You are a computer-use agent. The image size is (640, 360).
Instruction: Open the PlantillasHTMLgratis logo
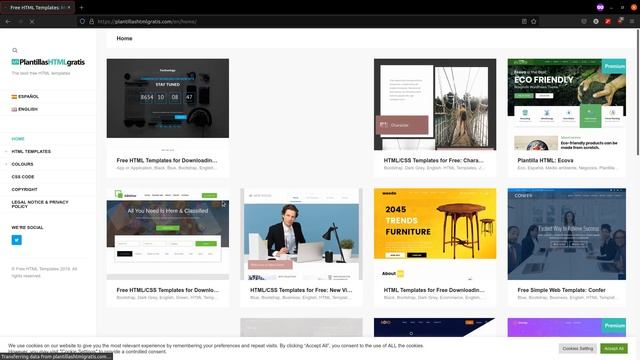coord(48,62)
